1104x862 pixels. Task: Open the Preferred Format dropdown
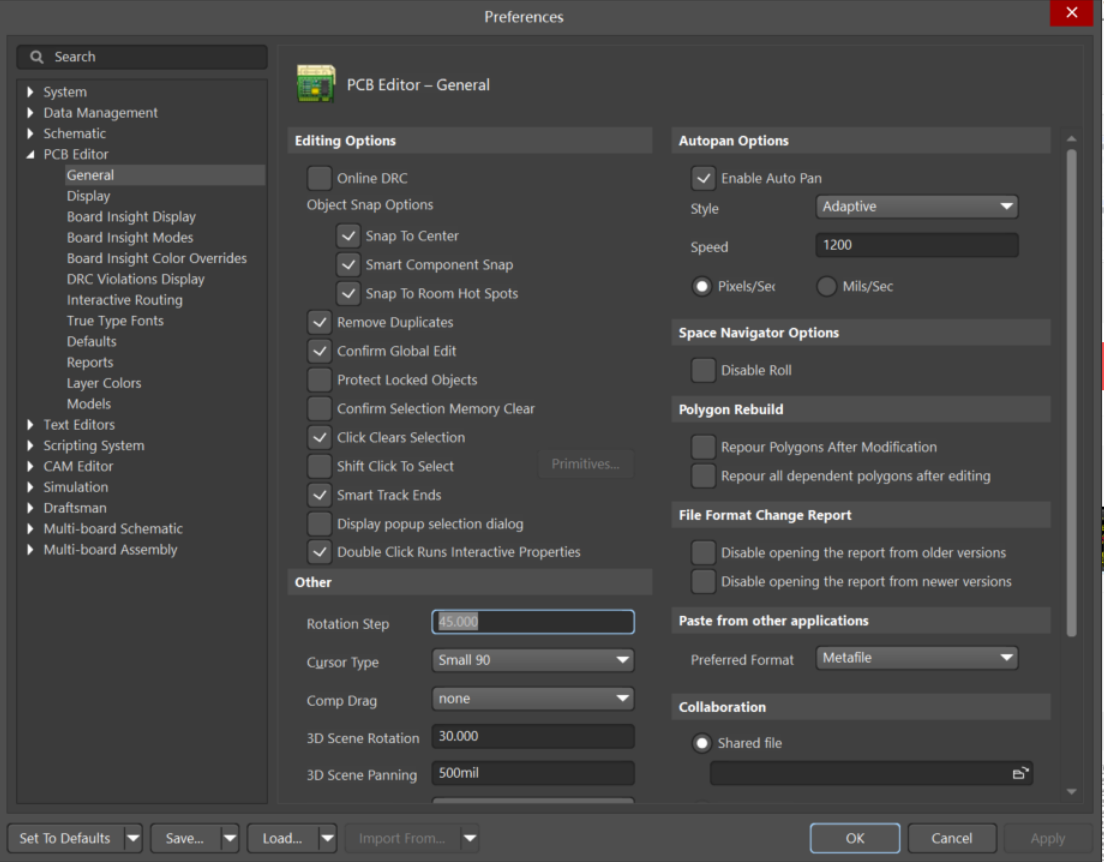click(916, 658)
